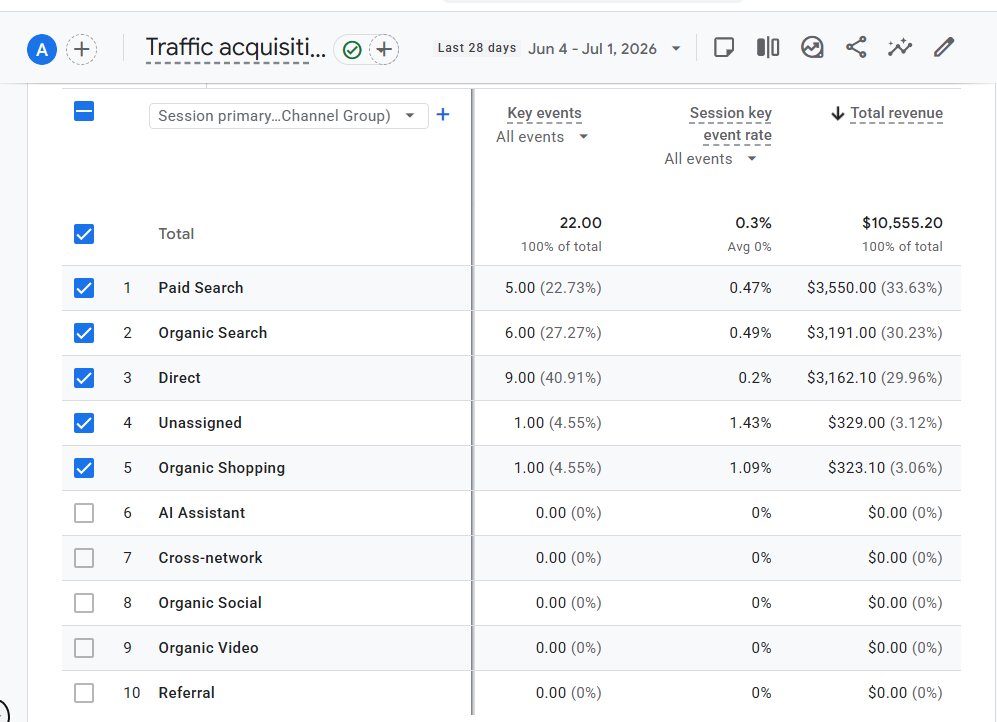
Task: Click the '1.43%' session key event rate
Action: pos(750,423)
